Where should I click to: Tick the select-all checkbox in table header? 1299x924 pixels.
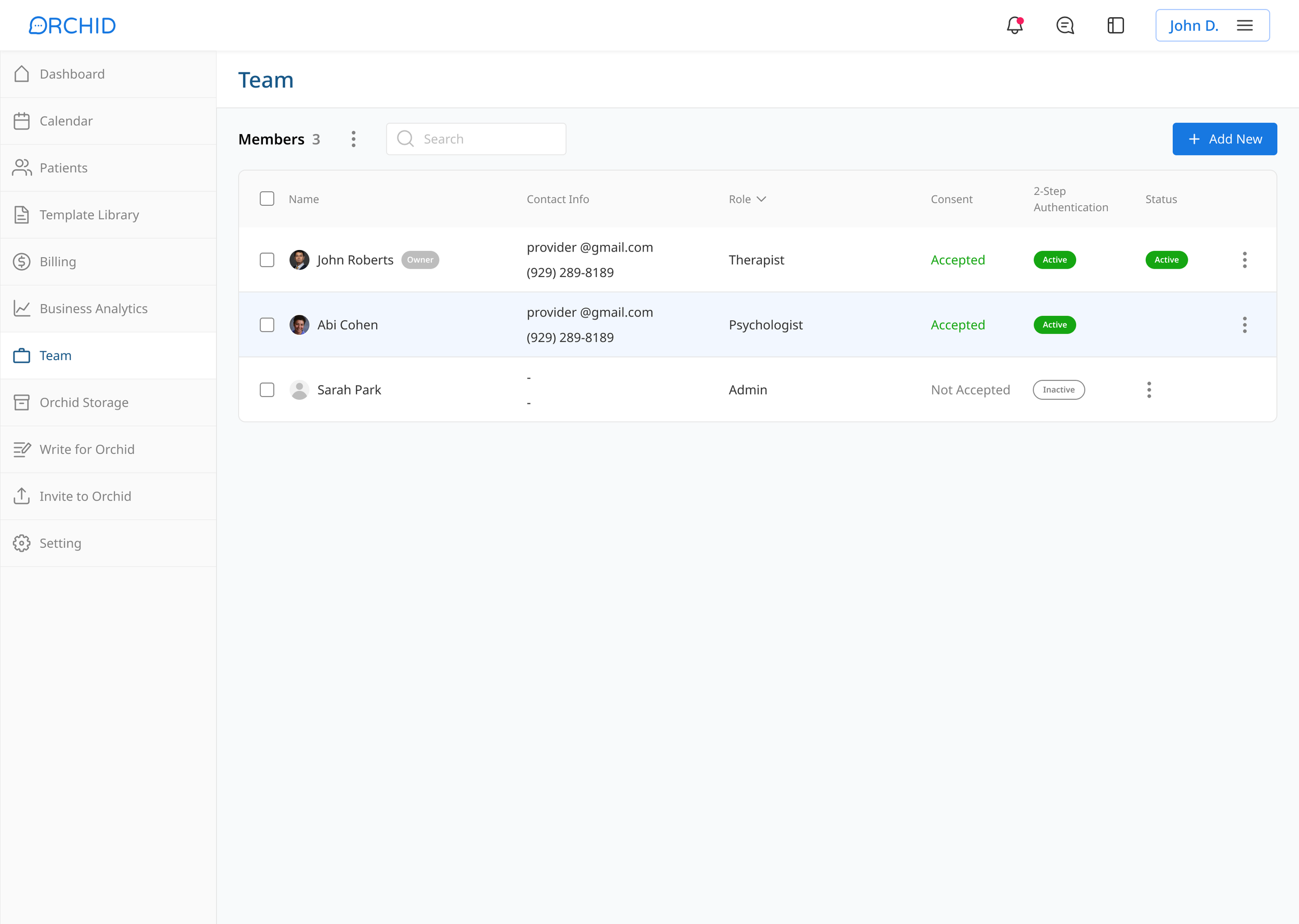tap(267, 199)
